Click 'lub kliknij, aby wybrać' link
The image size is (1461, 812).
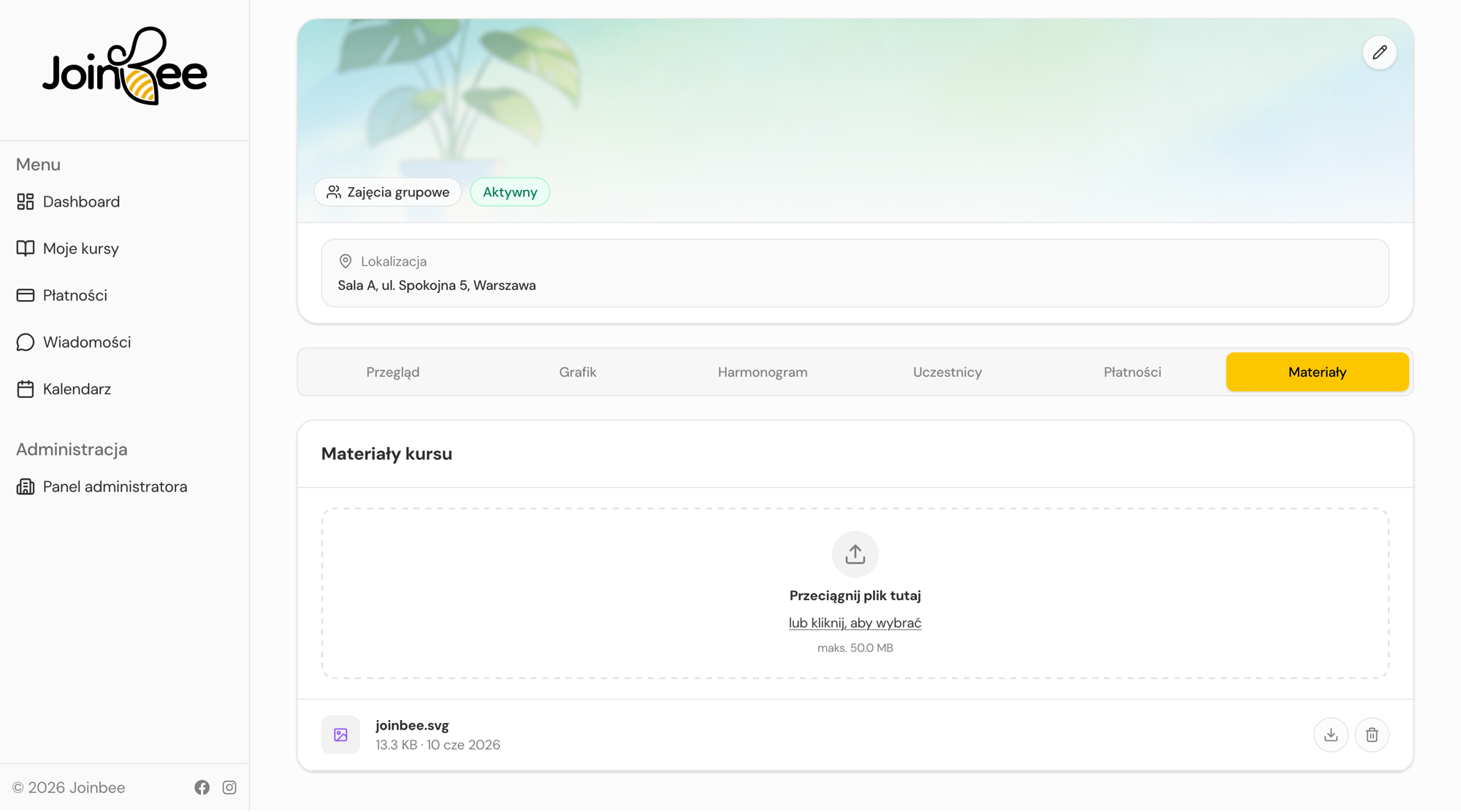click(855, 623)
